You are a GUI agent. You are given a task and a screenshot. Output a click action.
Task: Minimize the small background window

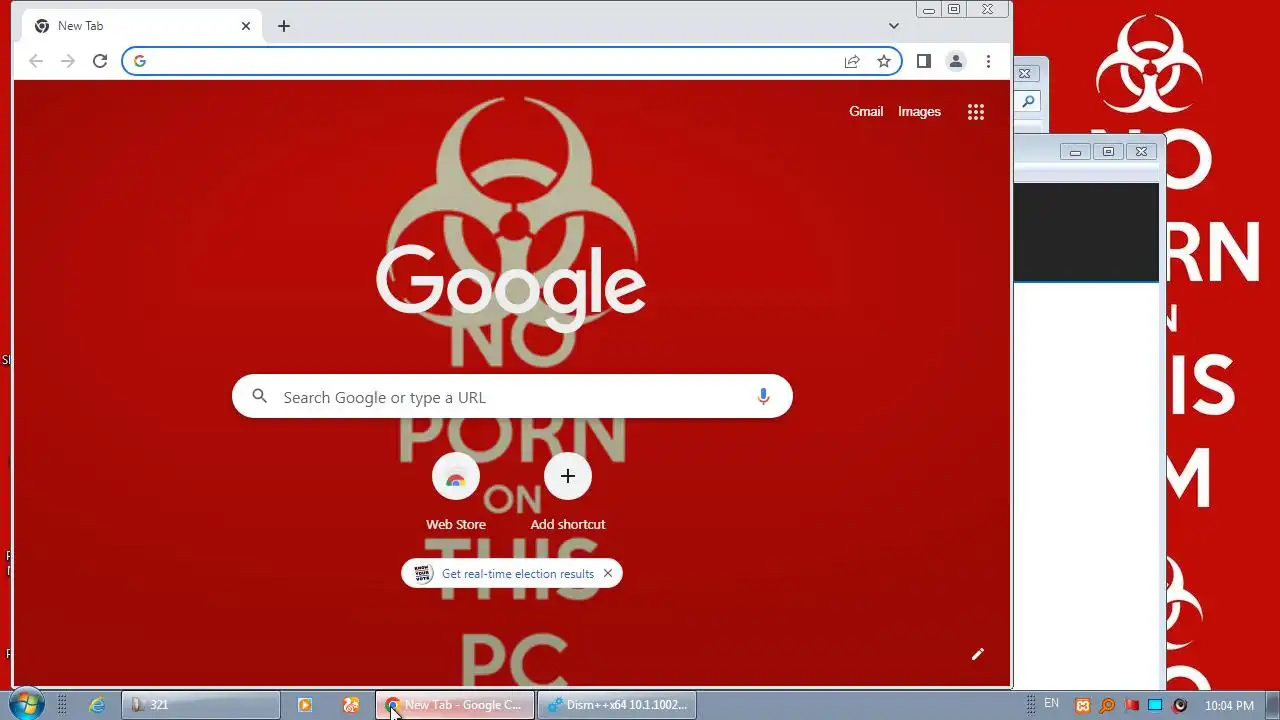coord(1075,152)
